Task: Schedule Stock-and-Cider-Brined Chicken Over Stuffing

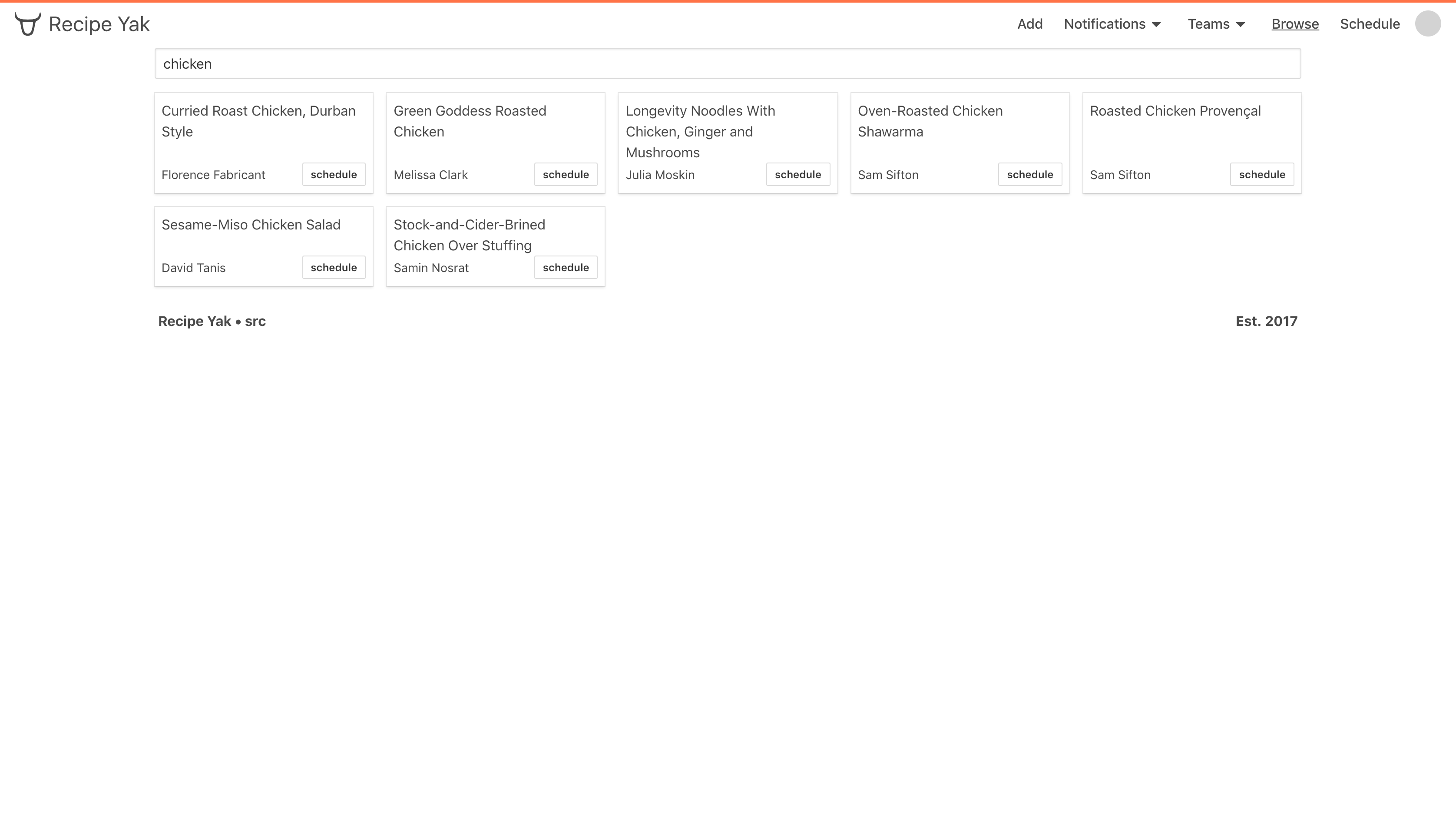Action: click(x=566, y=267)
